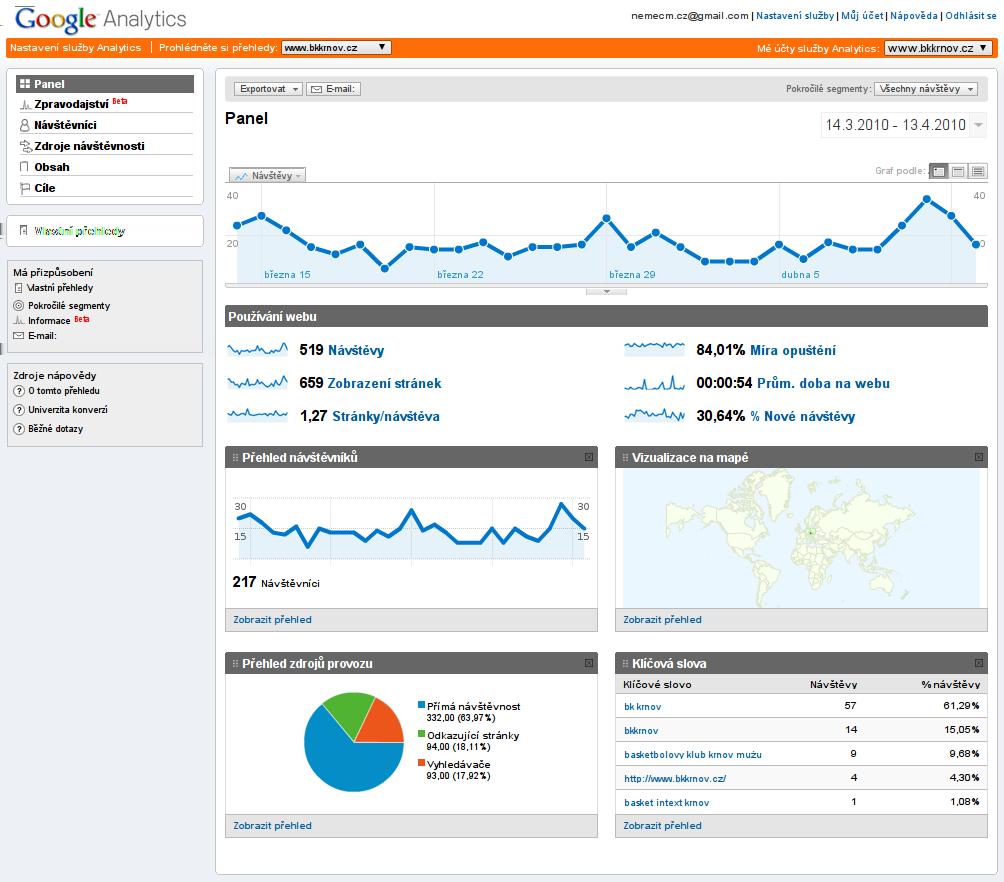
Task: Click Odhlásit se link
Action: pos(971,15)
